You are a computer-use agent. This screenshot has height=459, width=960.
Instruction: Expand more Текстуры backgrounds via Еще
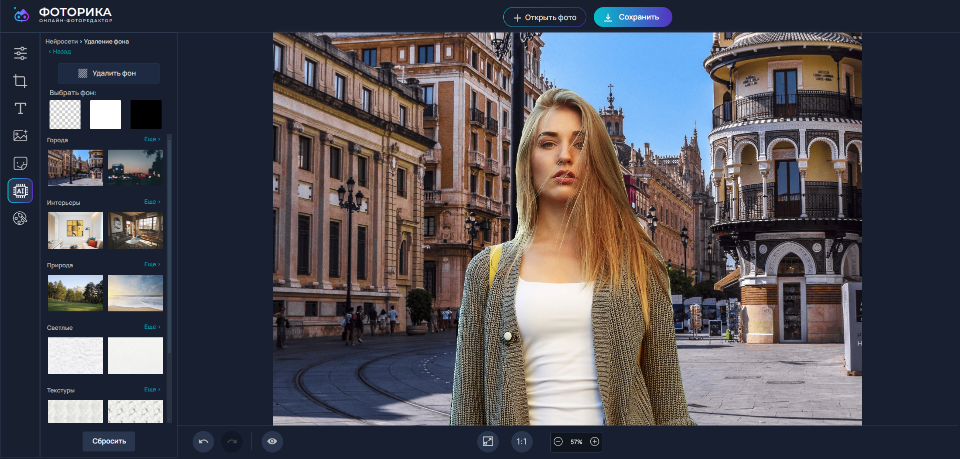tap(152, 389)
